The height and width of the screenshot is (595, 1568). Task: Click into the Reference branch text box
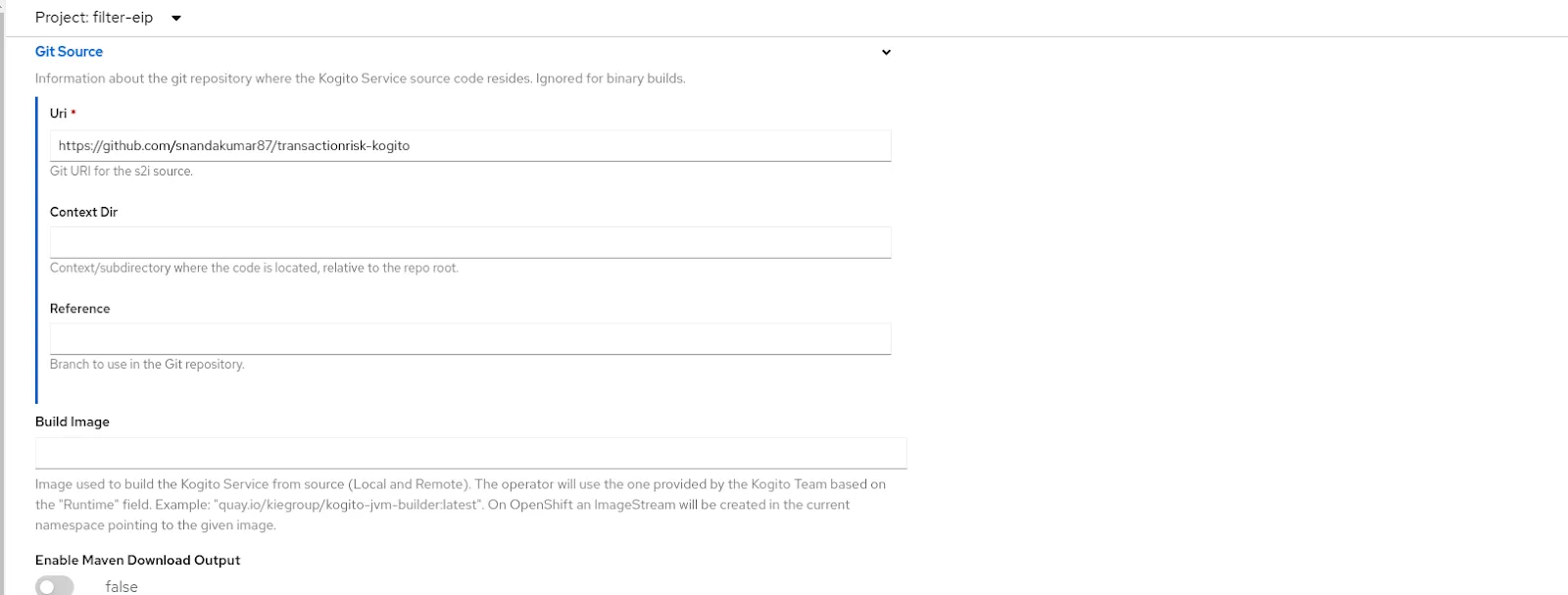click(x=470, y=339)
